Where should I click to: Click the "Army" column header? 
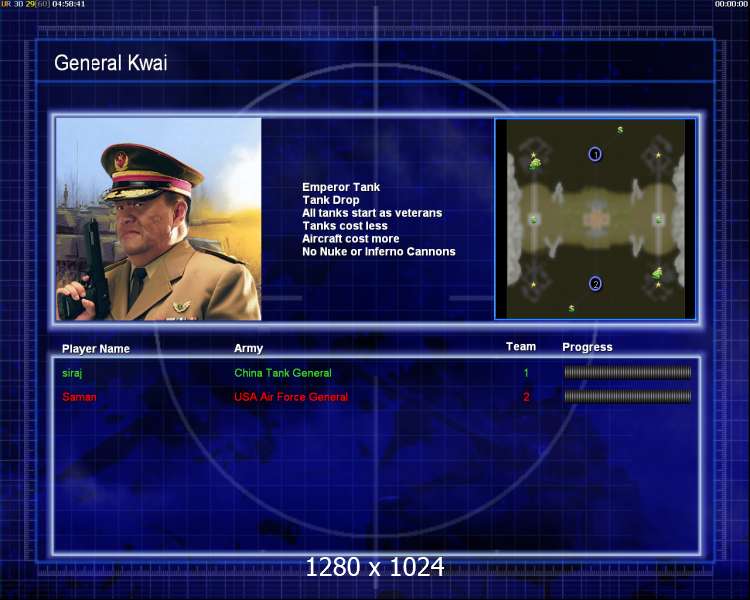pyautogui.click(x=248, y=348)
